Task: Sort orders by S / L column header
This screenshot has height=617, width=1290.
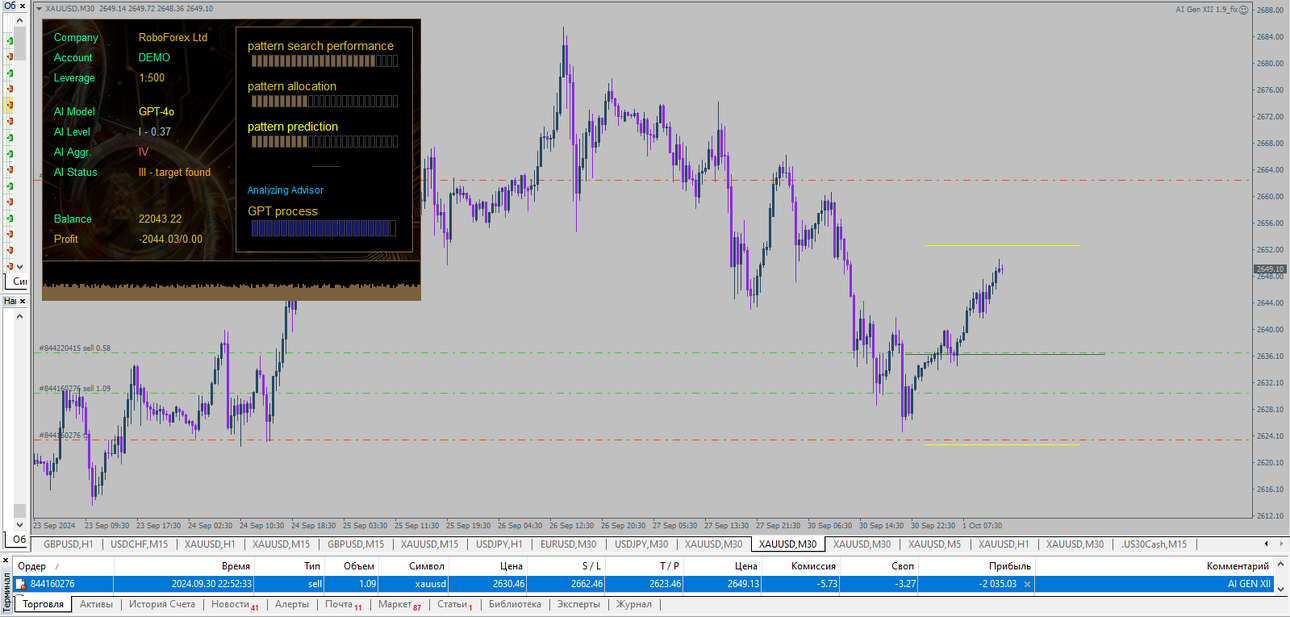Action: tap(566, 566)
